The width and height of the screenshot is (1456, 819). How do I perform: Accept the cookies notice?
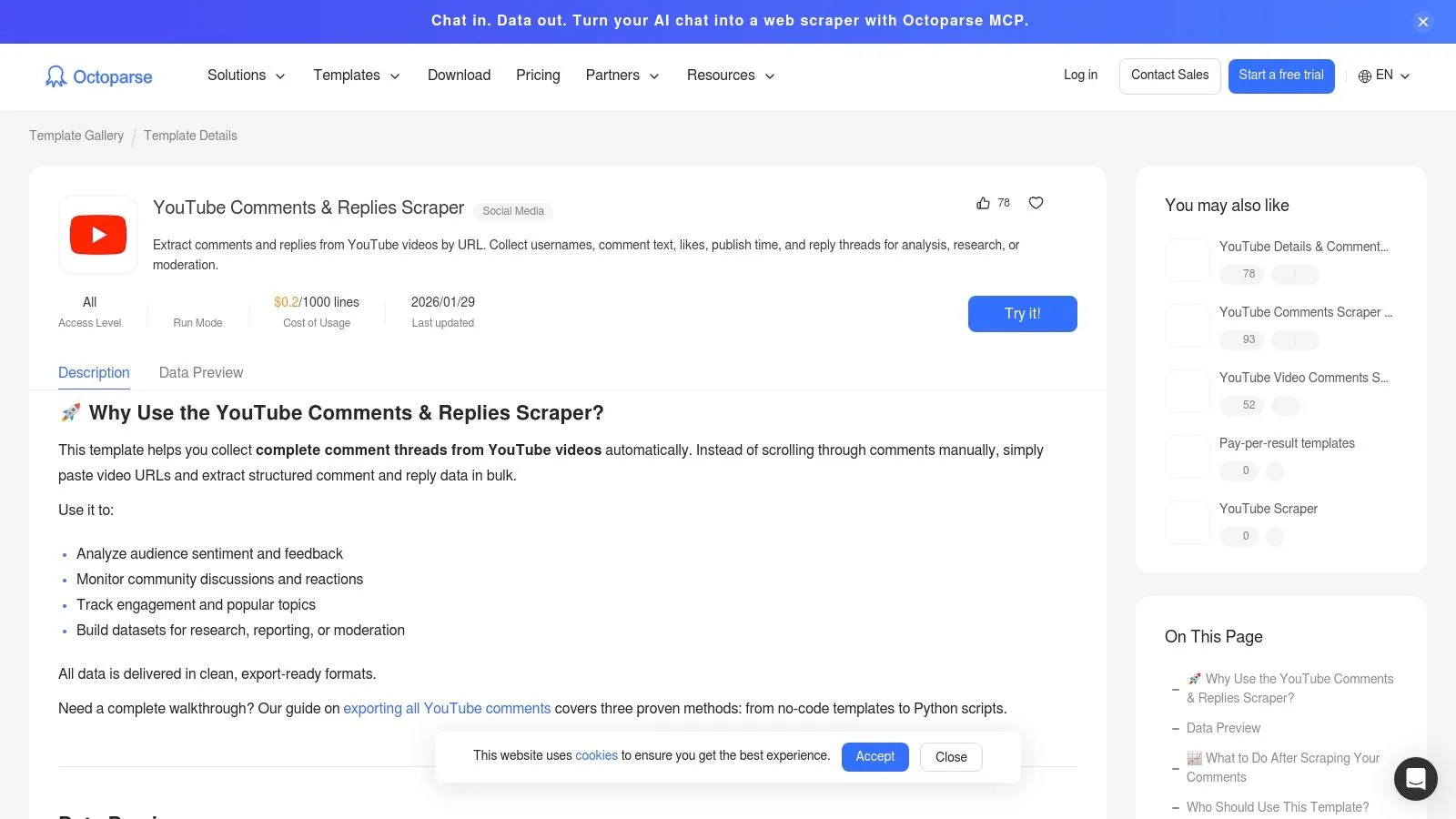tap(875, 756)
